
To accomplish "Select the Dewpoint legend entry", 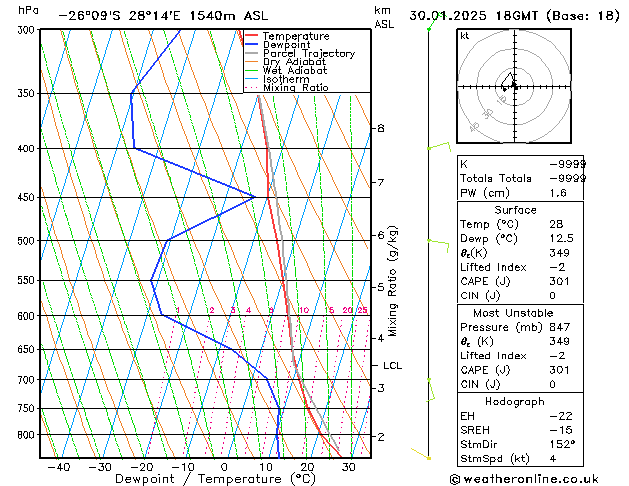I will tap(286, 45).
